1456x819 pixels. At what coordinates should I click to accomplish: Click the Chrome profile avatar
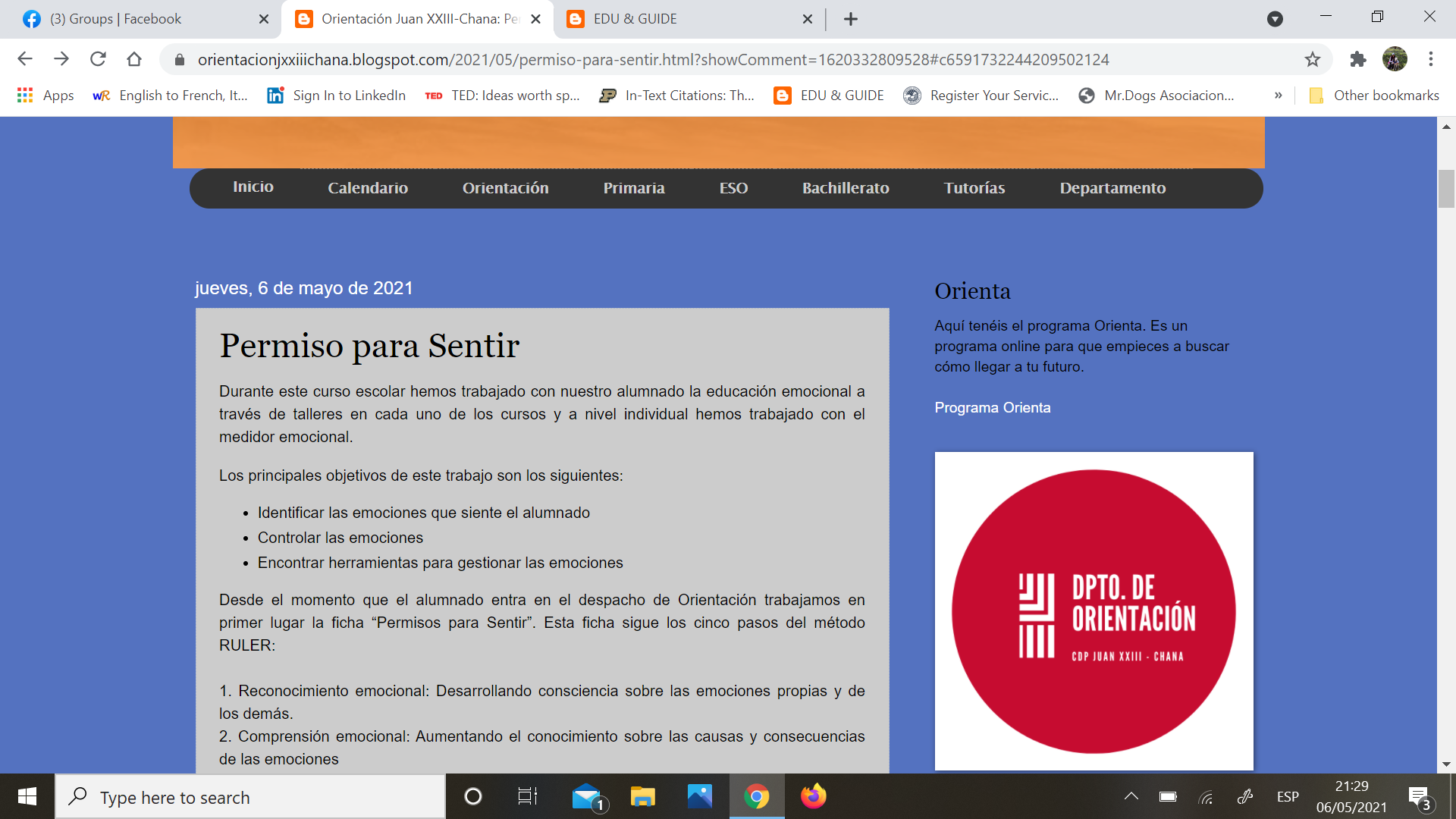pyautogui.click(x=1394, y=59)
